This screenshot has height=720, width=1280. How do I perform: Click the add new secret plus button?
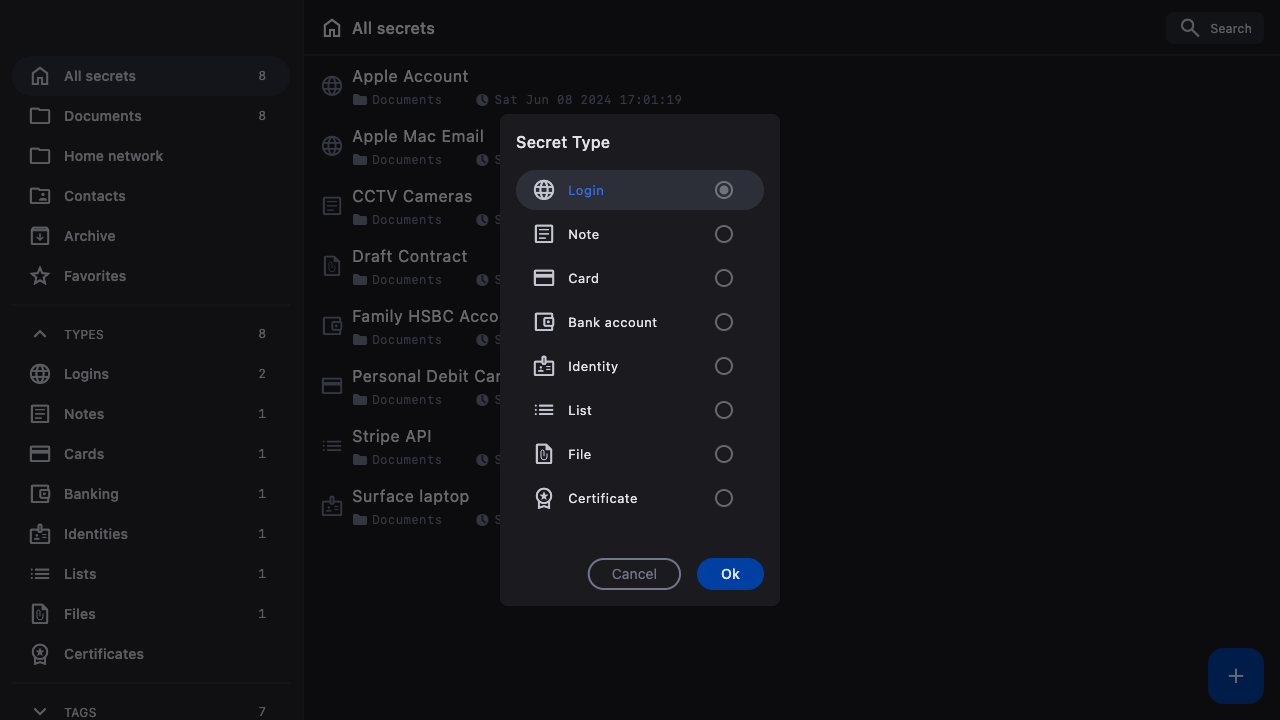[1236, 676]
